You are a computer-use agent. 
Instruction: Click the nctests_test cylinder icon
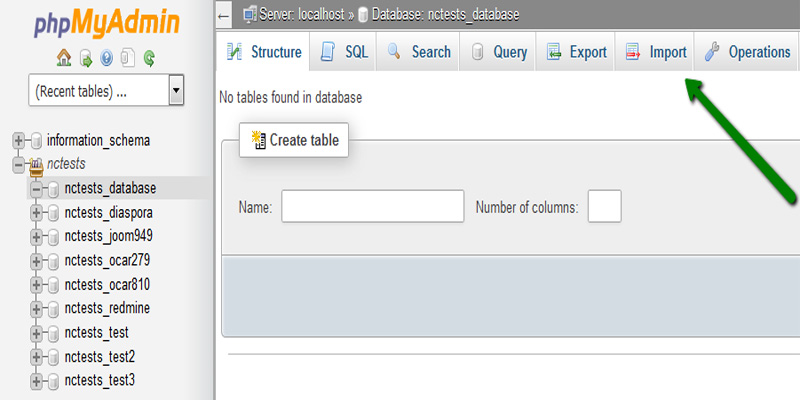point(54,334)
